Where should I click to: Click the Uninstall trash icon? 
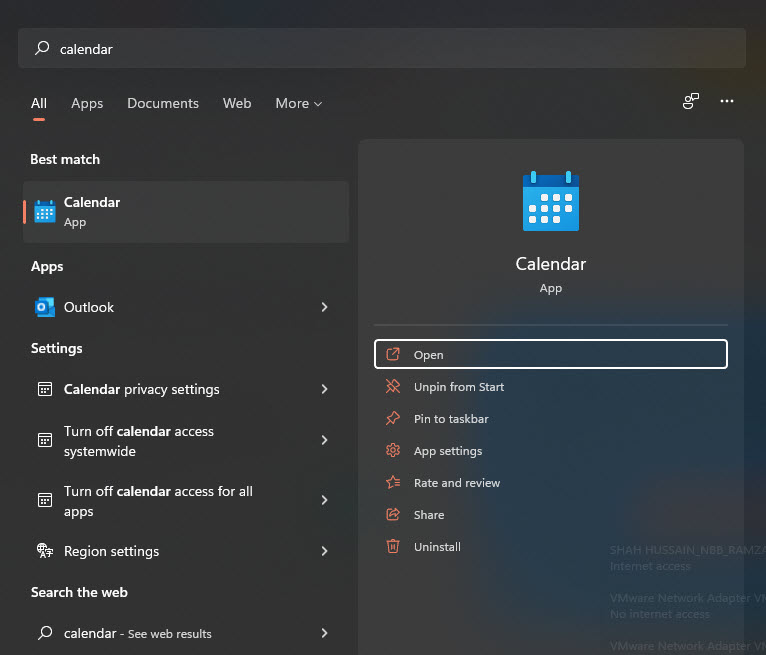(x=393, y=546)
